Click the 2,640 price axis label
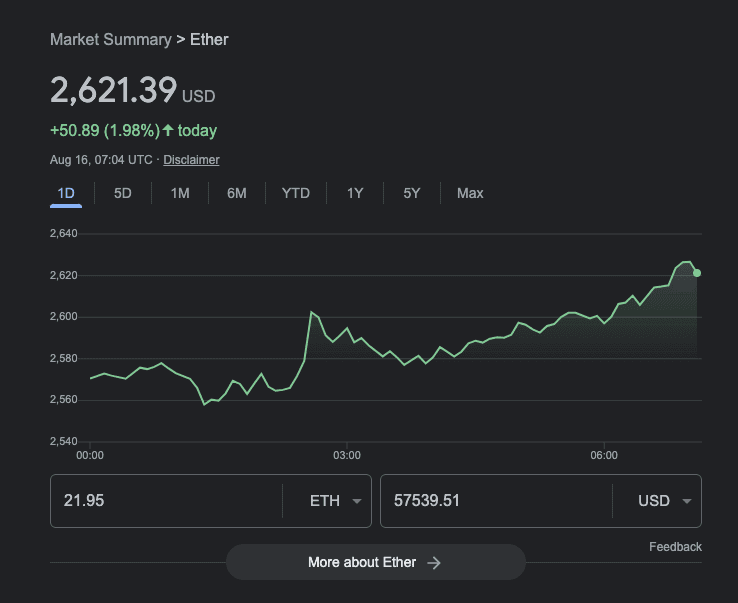 pos(64,233)
